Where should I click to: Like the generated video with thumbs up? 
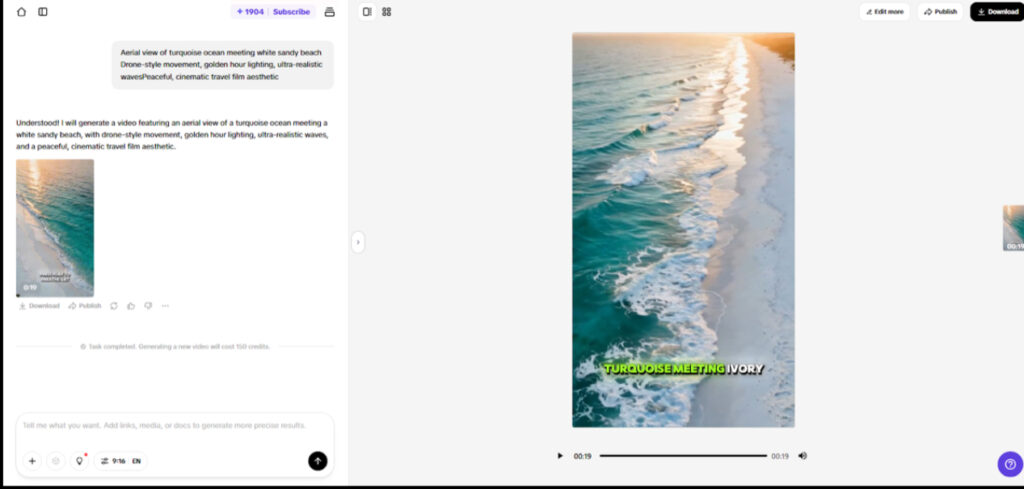tap(131, 306)
